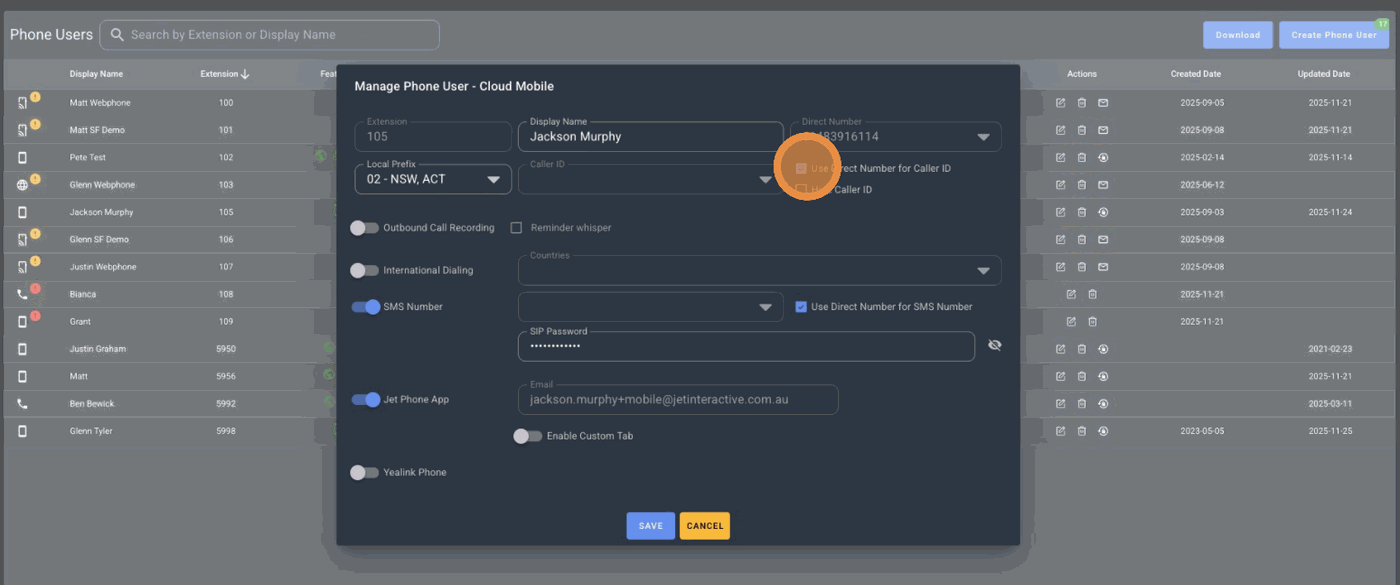Click the Glenn Tyler name cell
The height and width of the screenshot is (585, 1400).
pos(91,431)
